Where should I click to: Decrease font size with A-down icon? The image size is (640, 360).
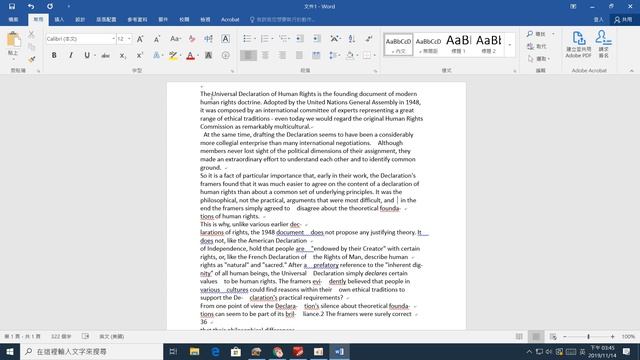pyautogui.click(x=157, y=39)
